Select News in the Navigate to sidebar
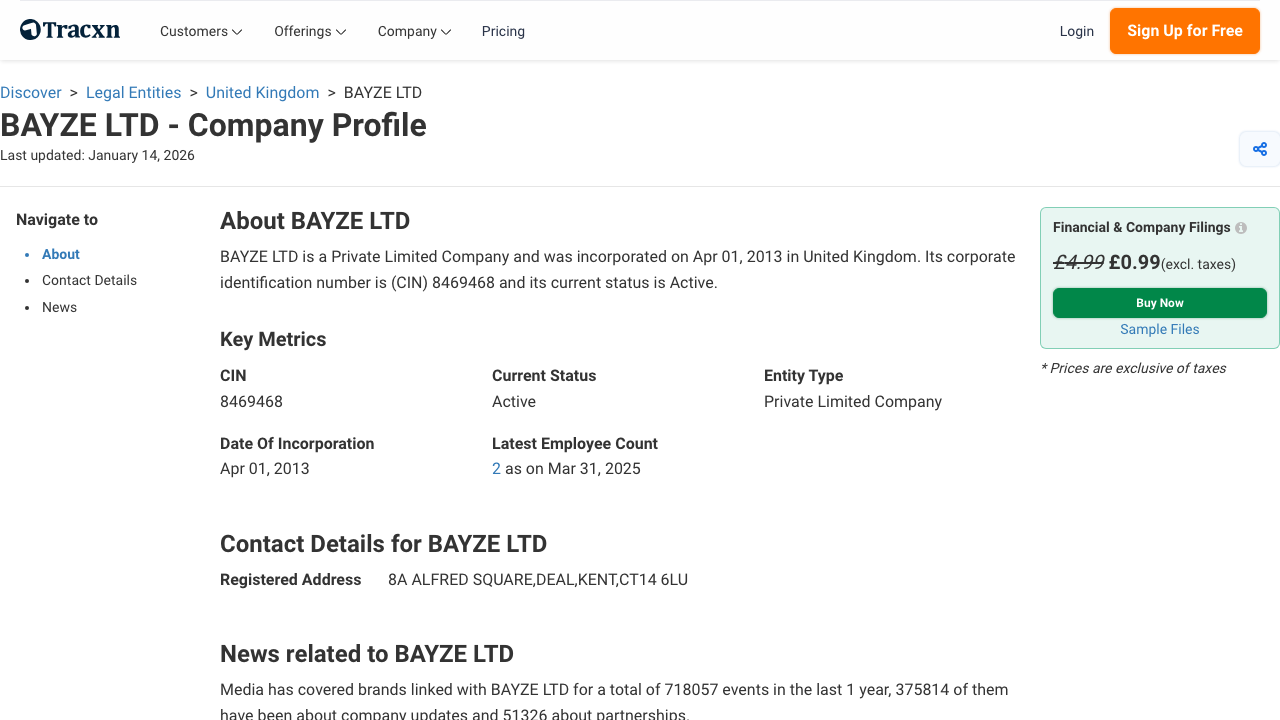1280x720 pixels. coord(59,307)
